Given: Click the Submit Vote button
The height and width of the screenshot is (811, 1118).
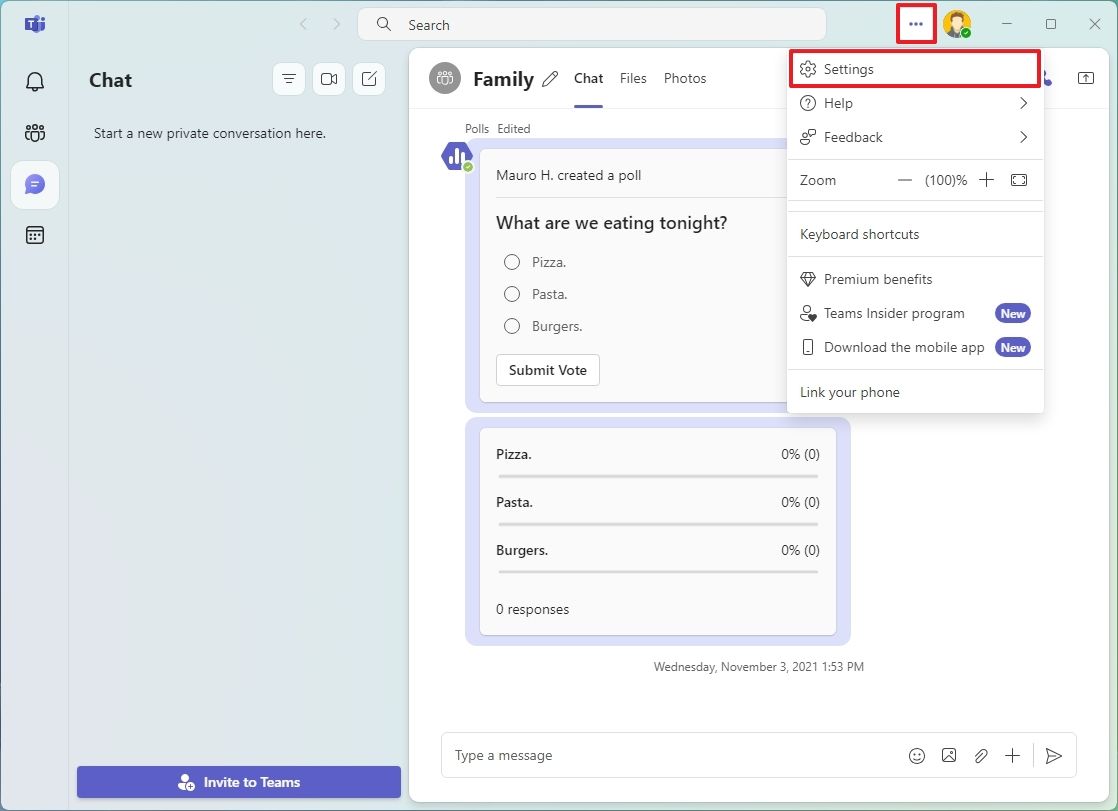Looking at the screenshot, I should coord(547,370).
